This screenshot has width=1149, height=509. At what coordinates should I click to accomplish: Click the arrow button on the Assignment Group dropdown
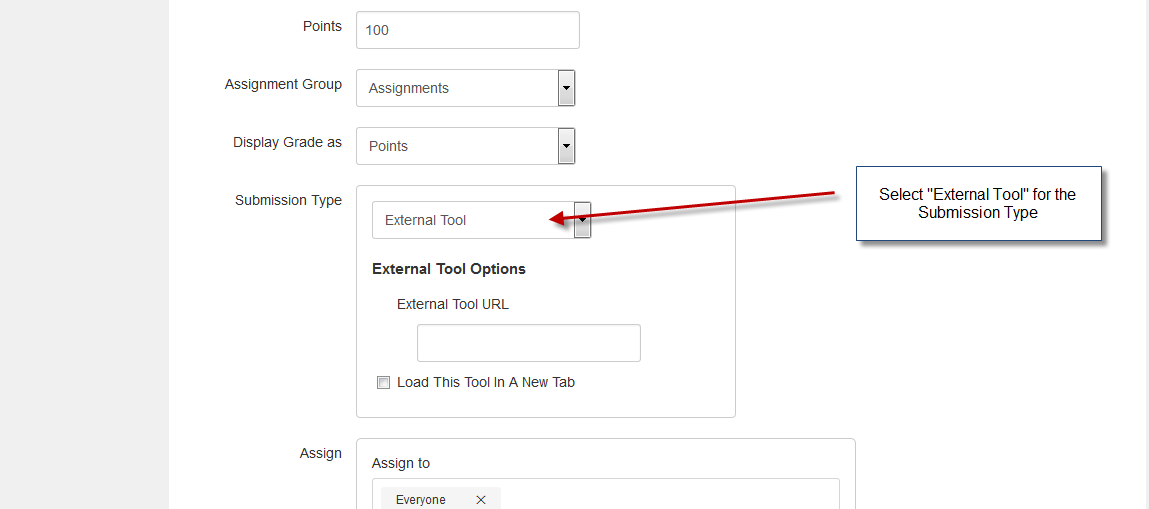coord(566,88)
